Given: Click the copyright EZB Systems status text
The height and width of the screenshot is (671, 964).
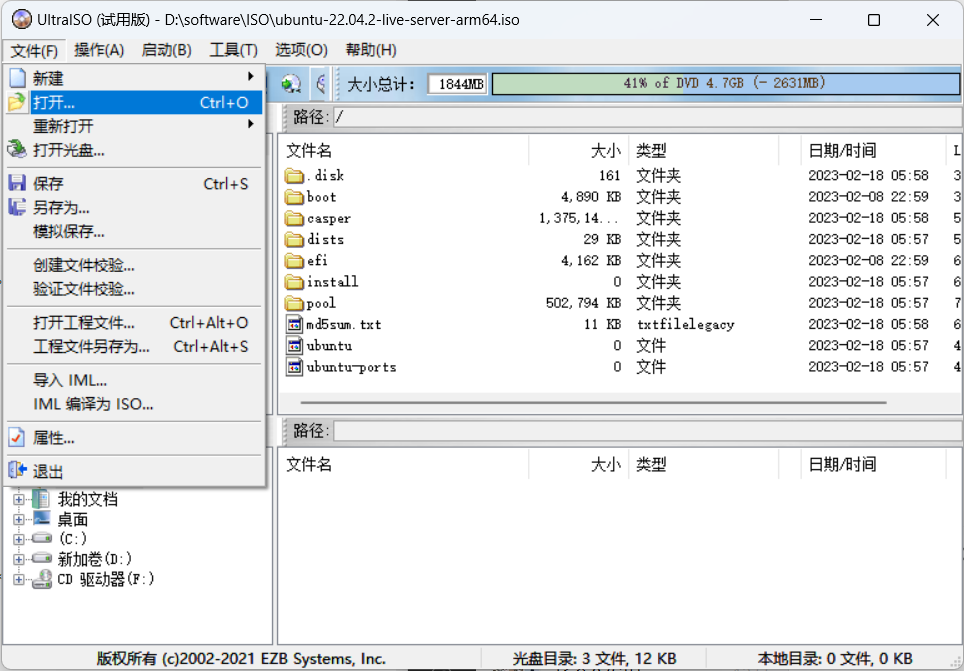Looking at the screenshot, I should pyautogui.click(x=241, y=659).
